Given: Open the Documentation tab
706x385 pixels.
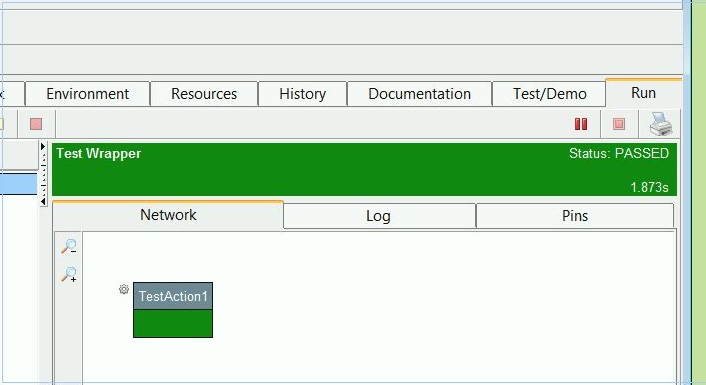Looking at the screenshot, I should click(420, 94).
